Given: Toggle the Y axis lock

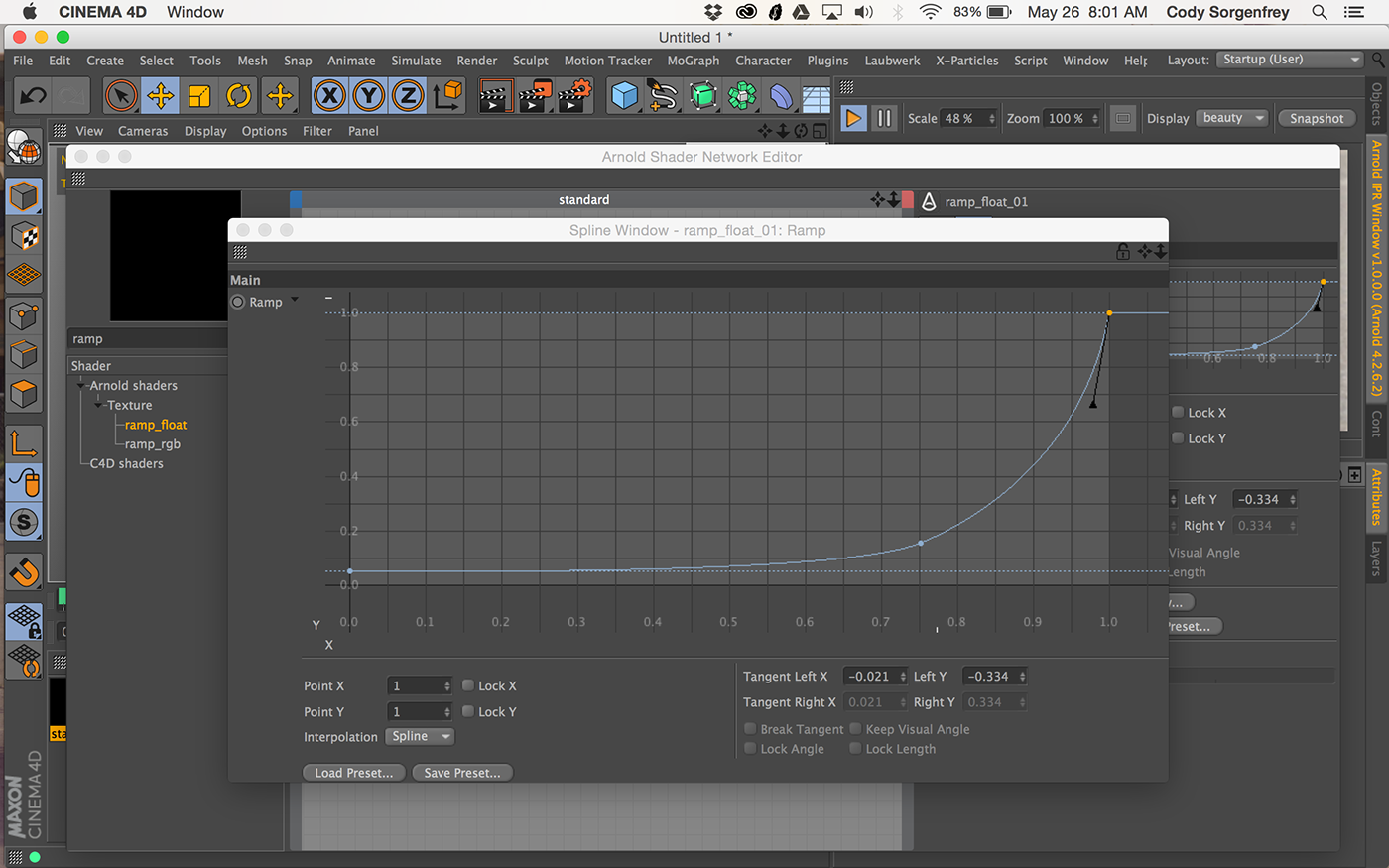Looking at the screenshot, I should [368, 96].
